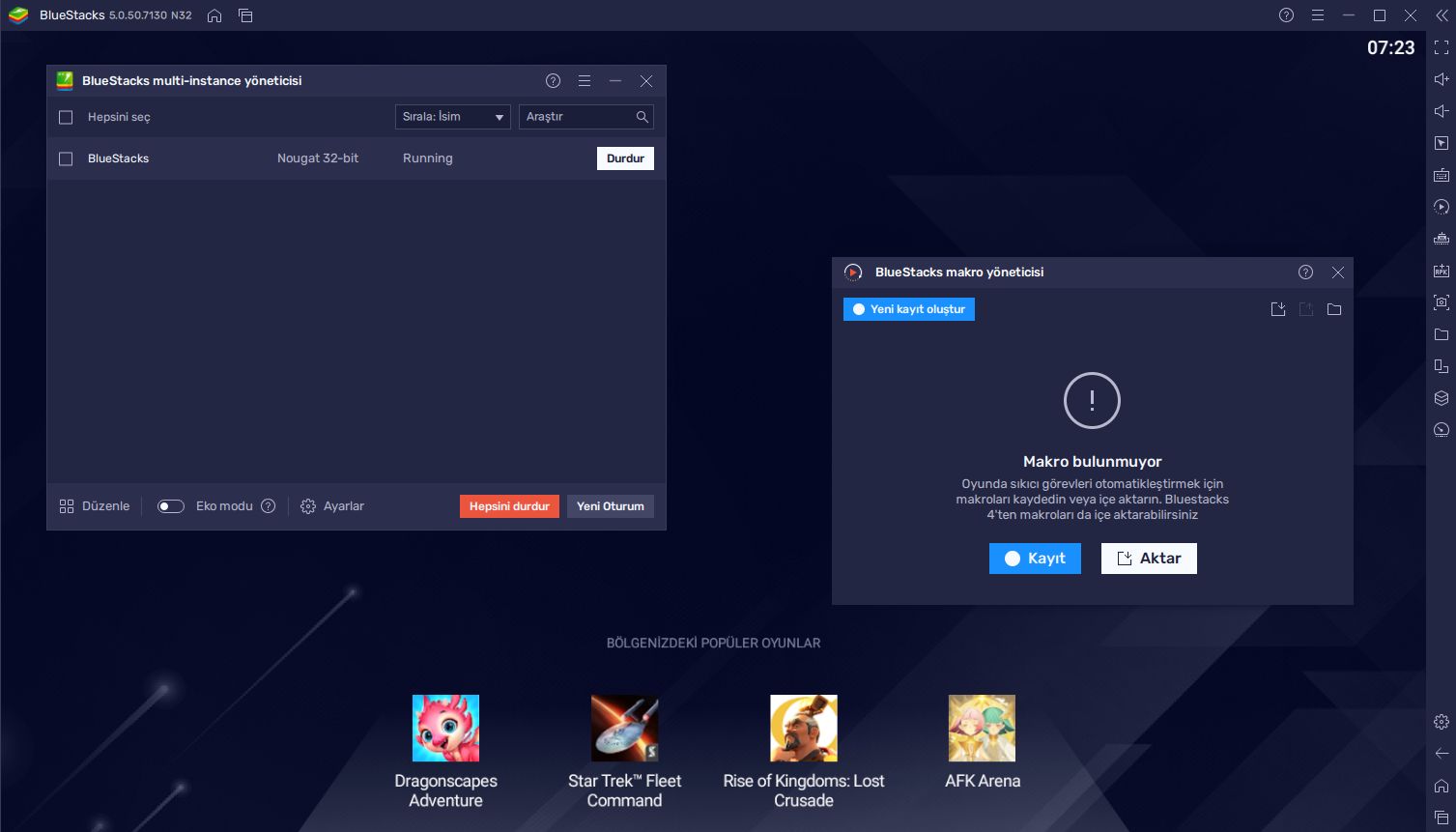Open sidebar settings gear icon
This screenshot has width=1456, height=832.
pyautogui.click(x=1441, y=722)
